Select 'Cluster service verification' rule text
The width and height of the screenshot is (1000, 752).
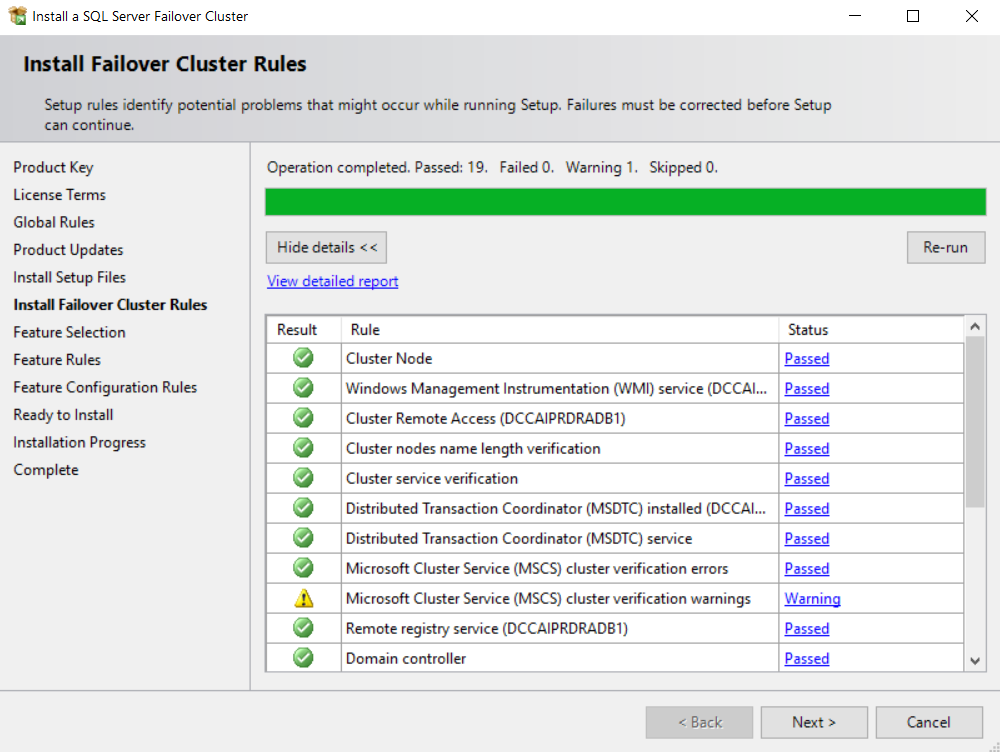click(x=432, y=478)
